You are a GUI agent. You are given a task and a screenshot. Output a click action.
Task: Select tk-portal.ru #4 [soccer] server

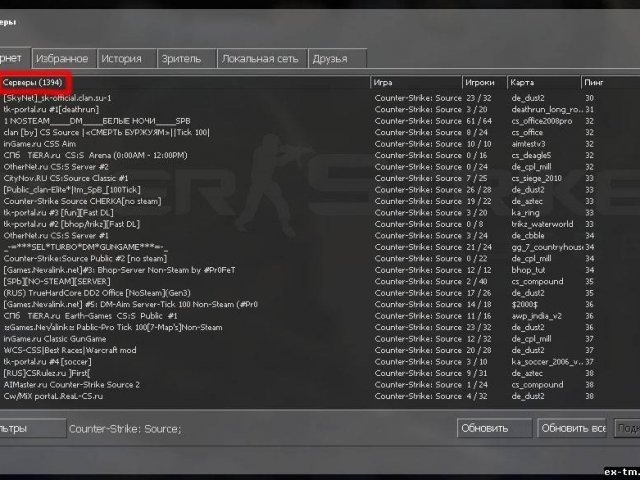click(320, 361)
